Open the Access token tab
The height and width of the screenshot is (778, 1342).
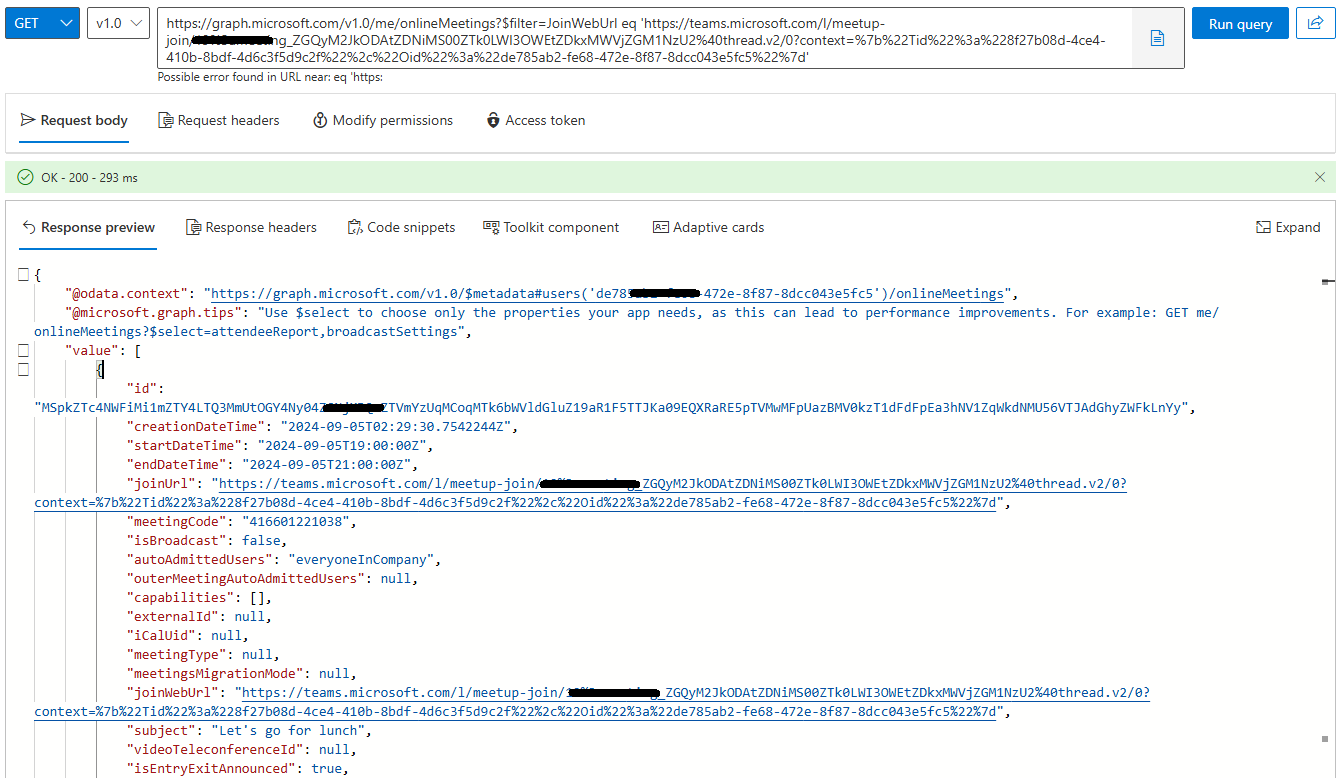535,120
